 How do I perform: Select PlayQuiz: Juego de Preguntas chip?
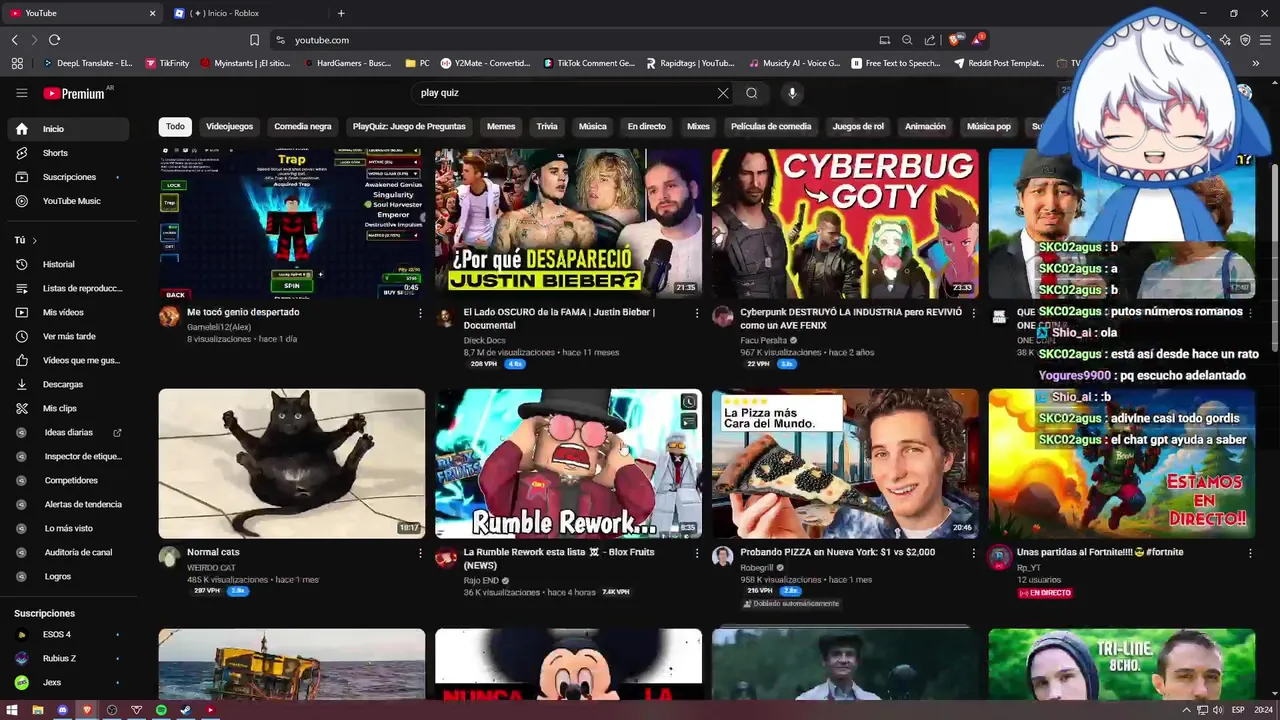[x=409, y=127]
